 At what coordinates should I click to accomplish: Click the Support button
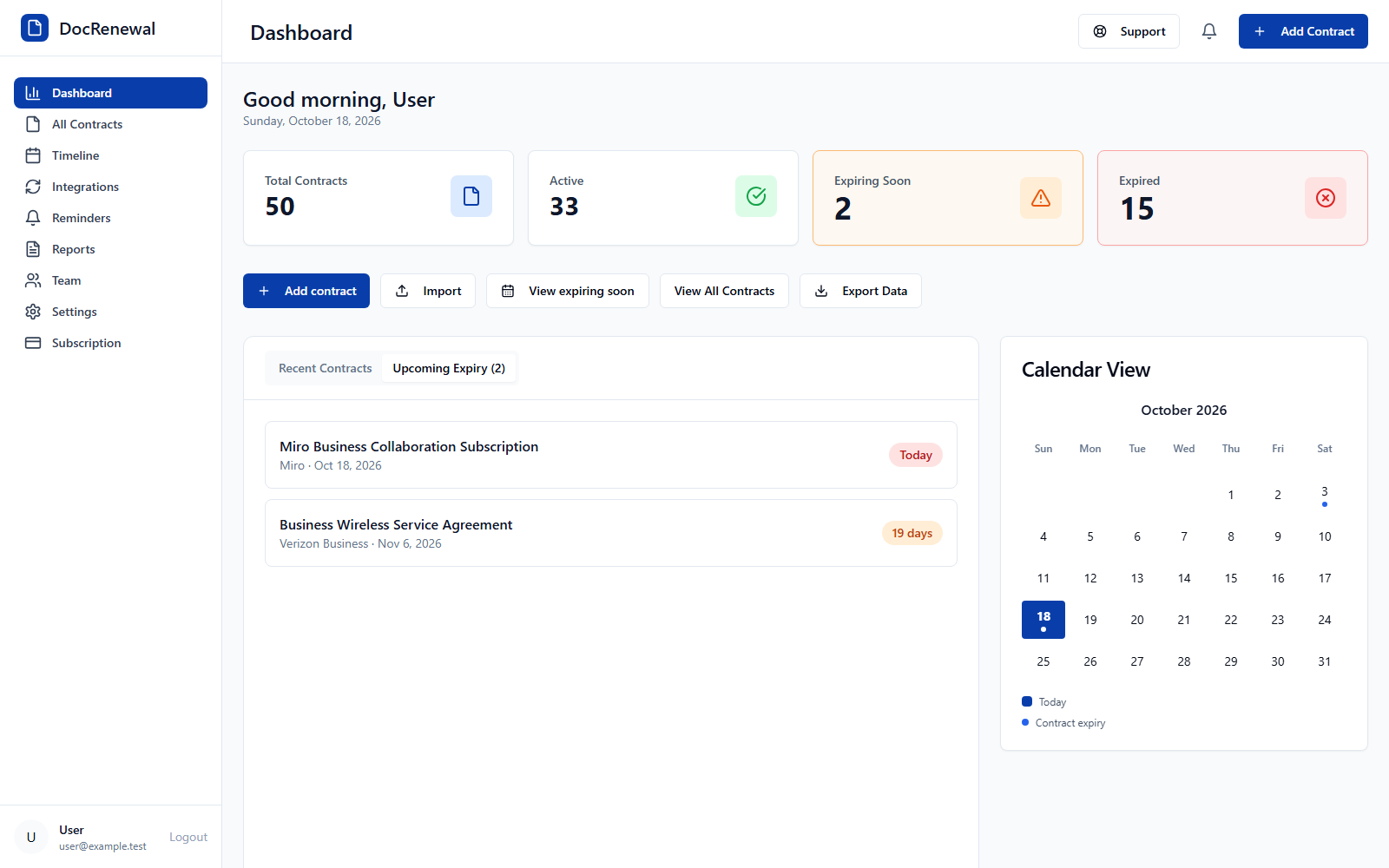[1129, 31]
